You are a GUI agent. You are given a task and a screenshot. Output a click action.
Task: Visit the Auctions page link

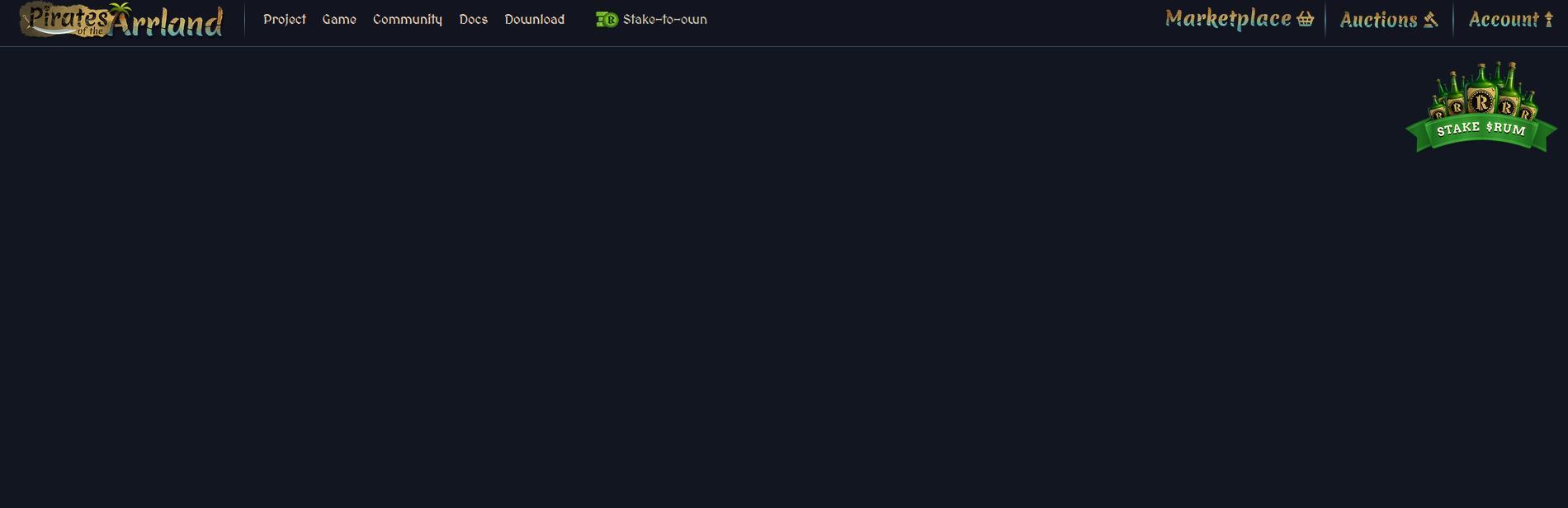(x=1378, y=19)
